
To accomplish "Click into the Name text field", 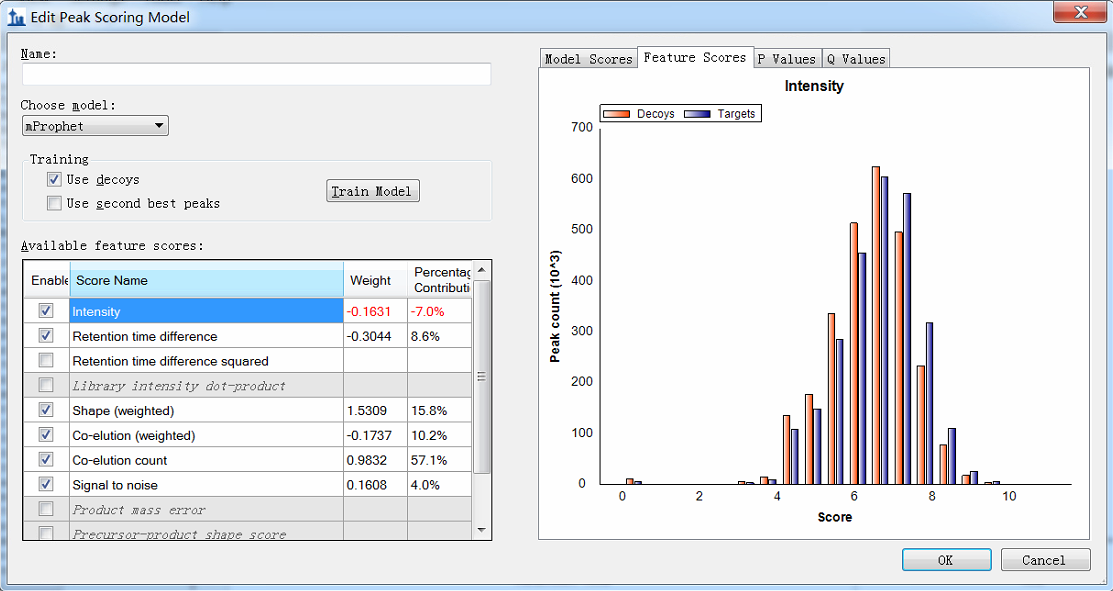I will coord(256,75).
